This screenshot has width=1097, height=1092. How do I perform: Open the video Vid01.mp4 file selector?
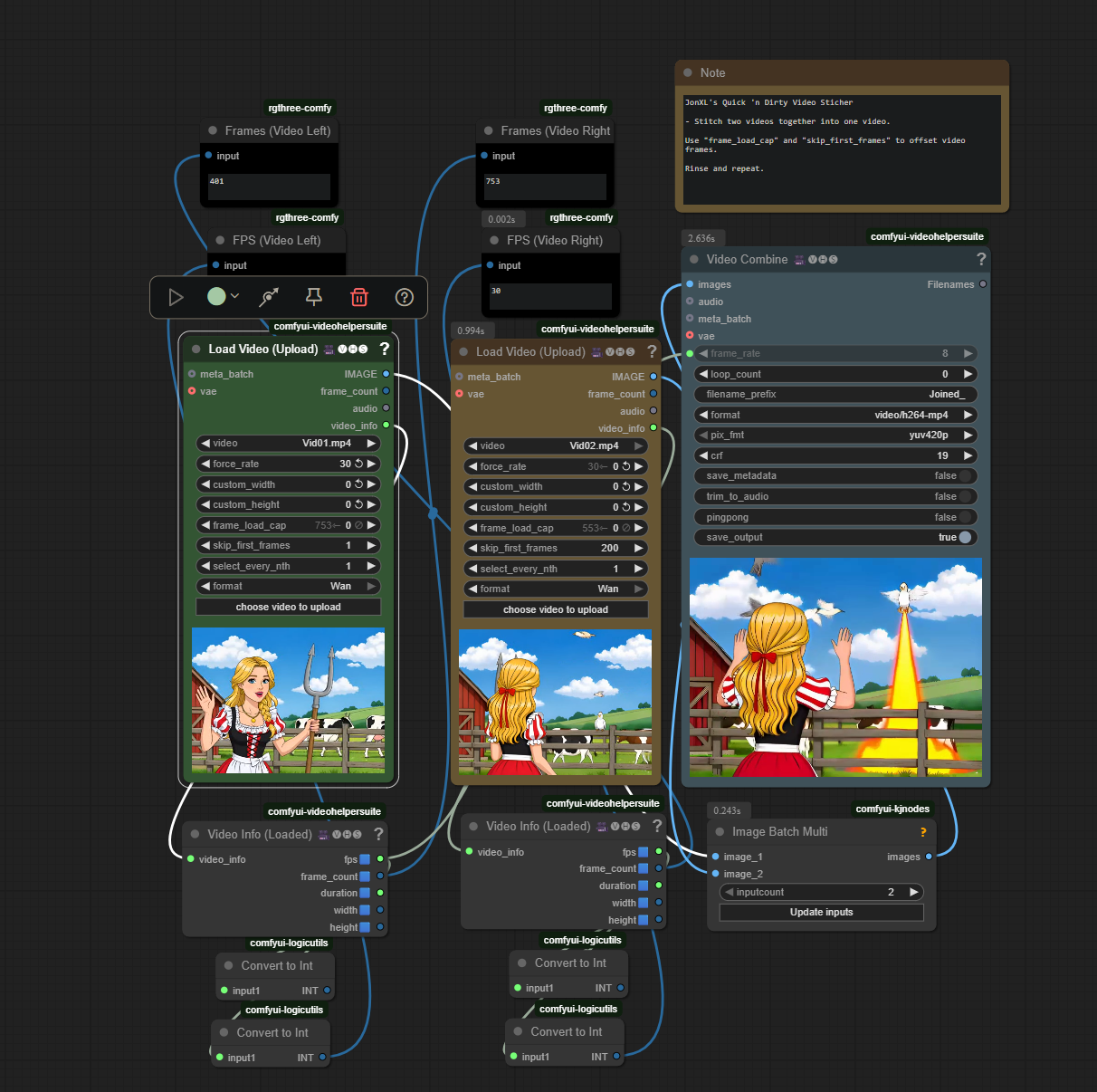tap(289, 443)
